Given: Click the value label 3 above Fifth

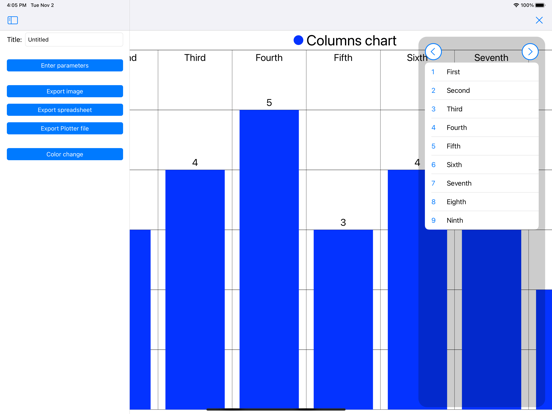Looking at the screenshot, I should [343, 222].
